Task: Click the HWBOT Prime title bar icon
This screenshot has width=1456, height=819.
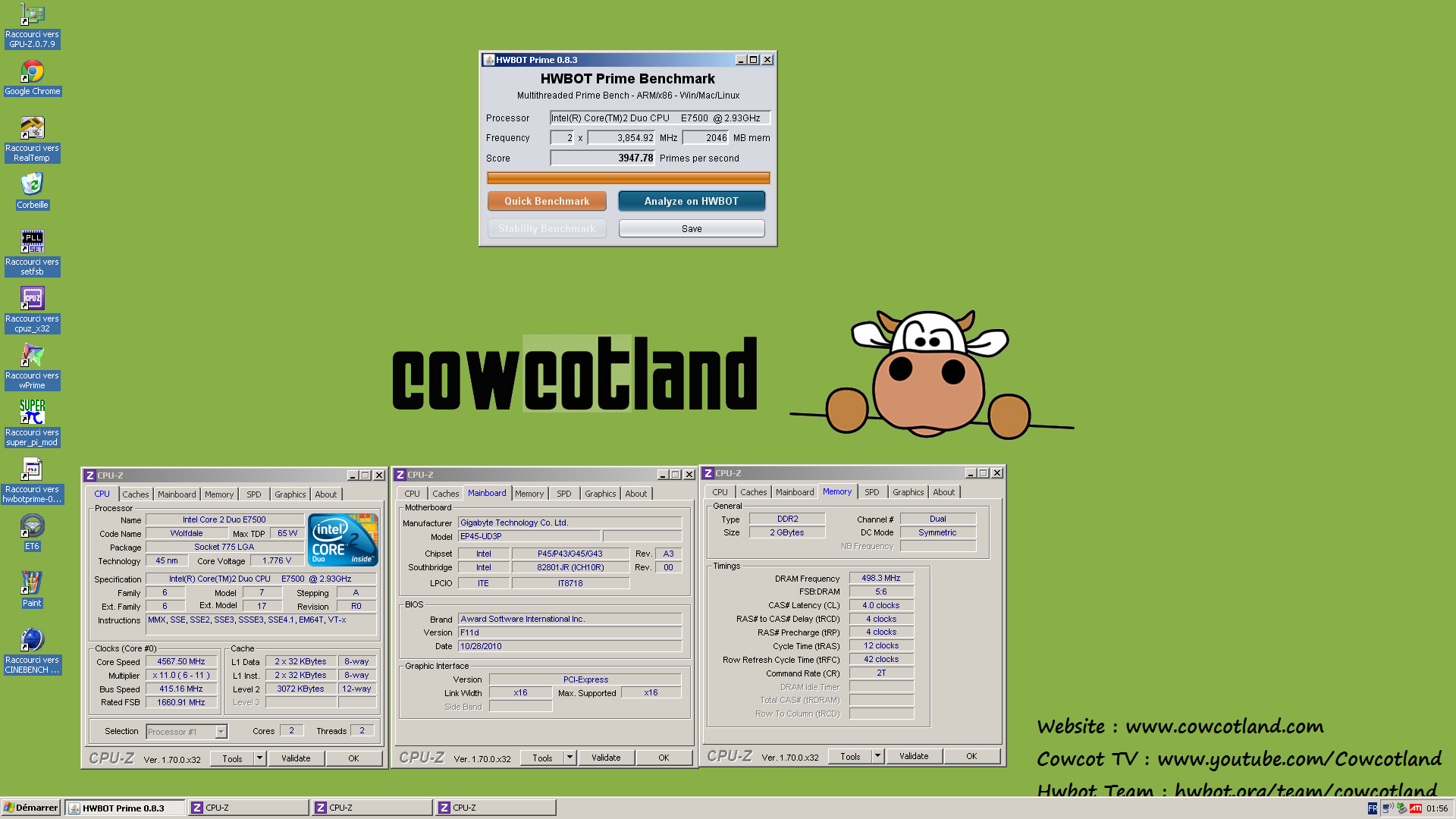Action: coord(489,60)
